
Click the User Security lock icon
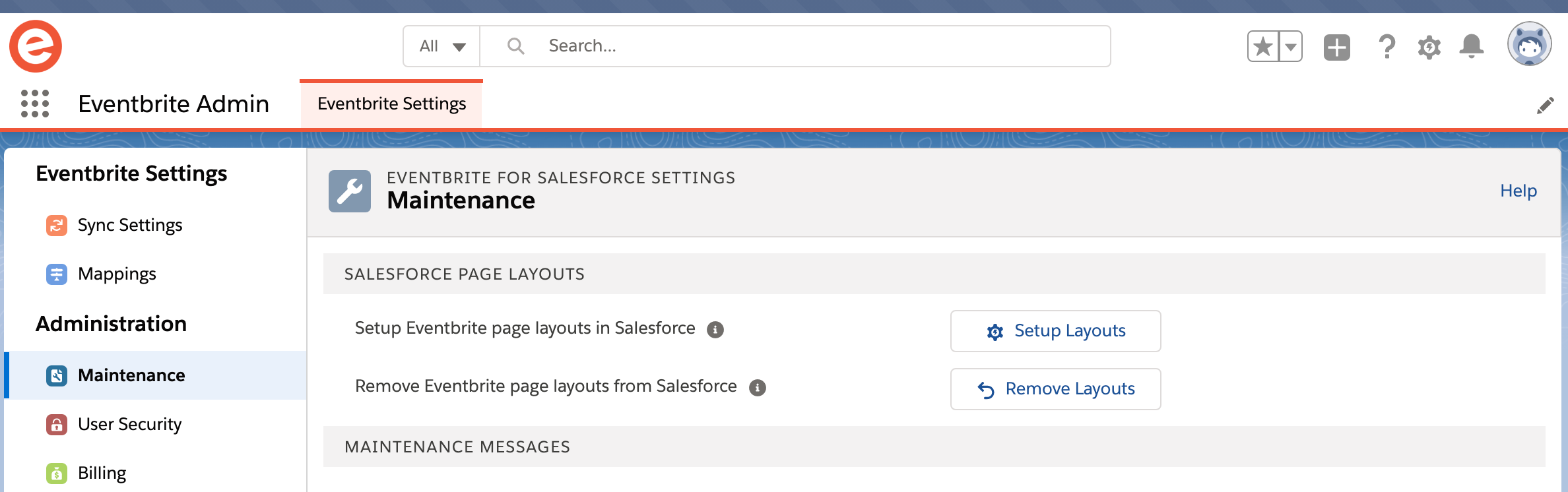coord(57,425)
